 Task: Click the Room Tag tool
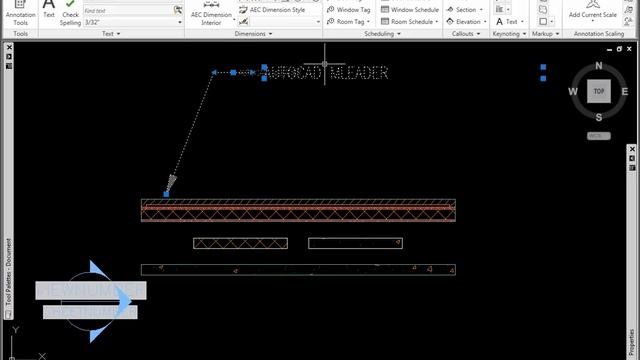tap(345, 22)
